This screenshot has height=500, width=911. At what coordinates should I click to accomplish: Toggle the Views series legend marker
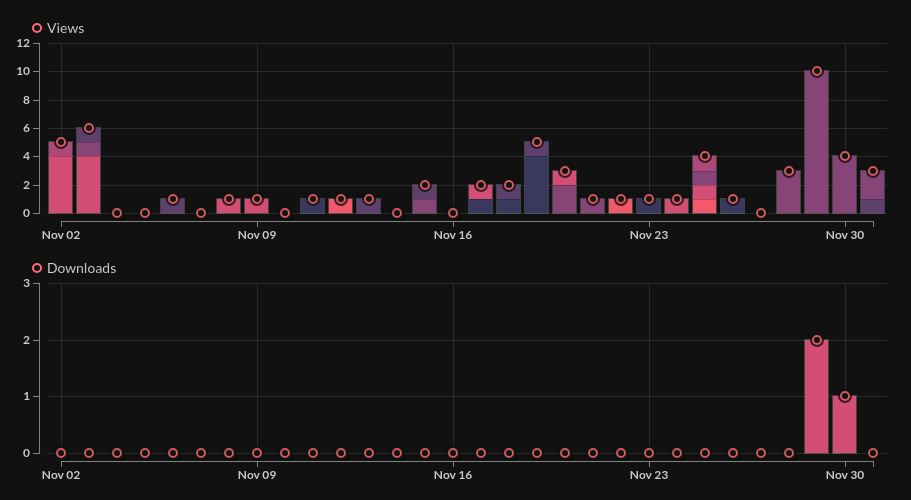[x=37, y=28]
